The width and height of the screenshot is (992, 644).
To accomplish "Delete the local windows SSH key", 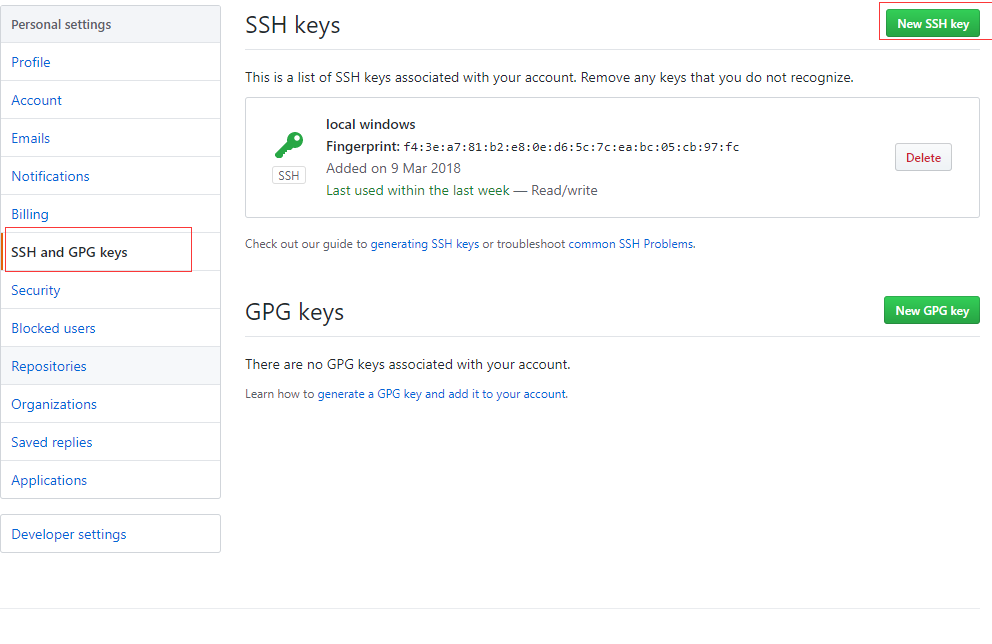I will tap(923, 158).
